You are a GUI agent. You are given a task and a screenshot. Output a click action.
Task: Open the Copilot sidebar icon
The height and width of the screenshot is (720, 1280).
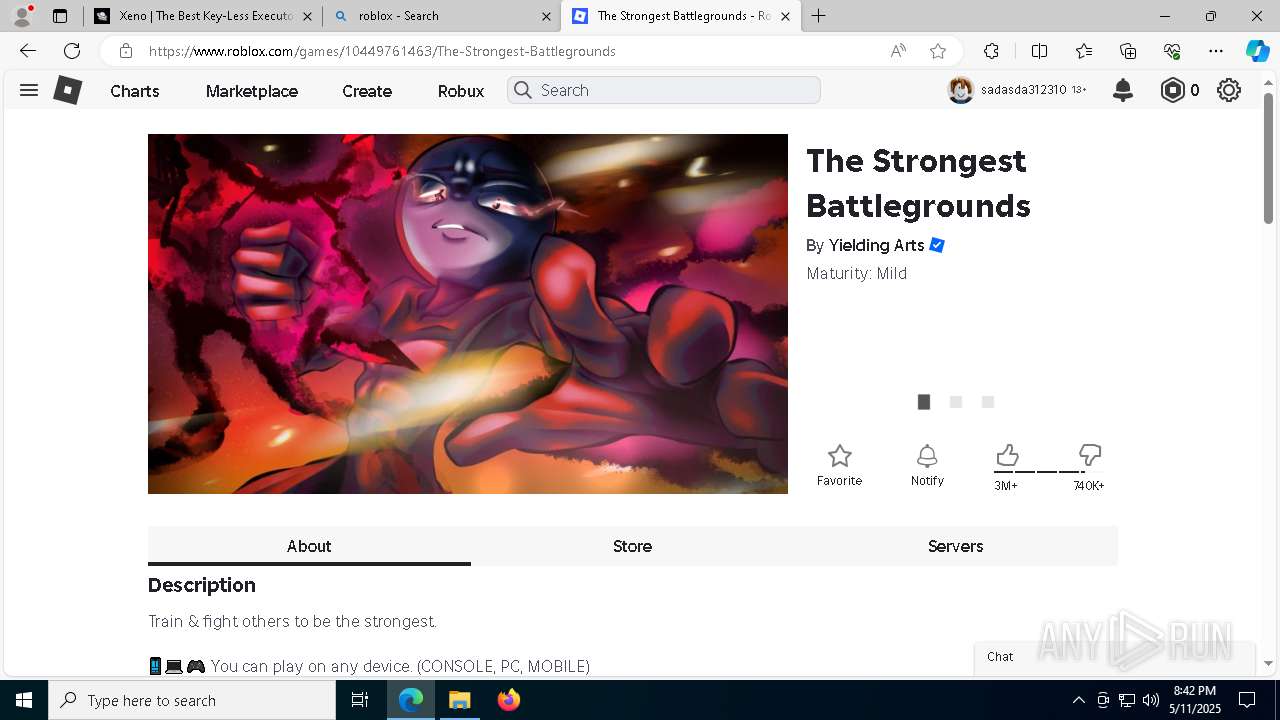[x=1257, y=51]
